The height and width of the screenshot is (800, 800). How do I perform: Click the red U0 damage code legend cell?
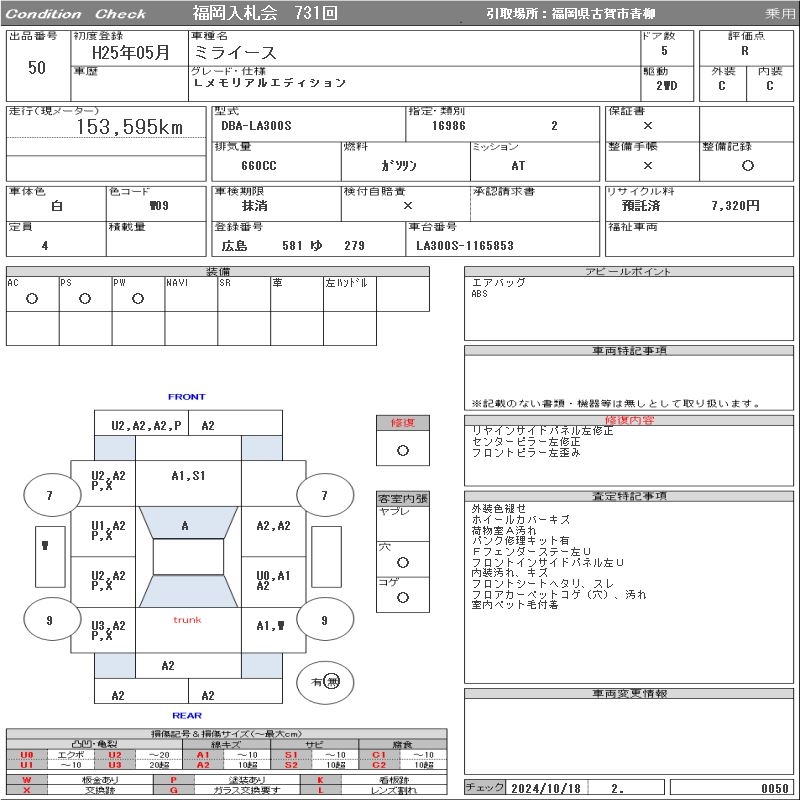(27, 755)
